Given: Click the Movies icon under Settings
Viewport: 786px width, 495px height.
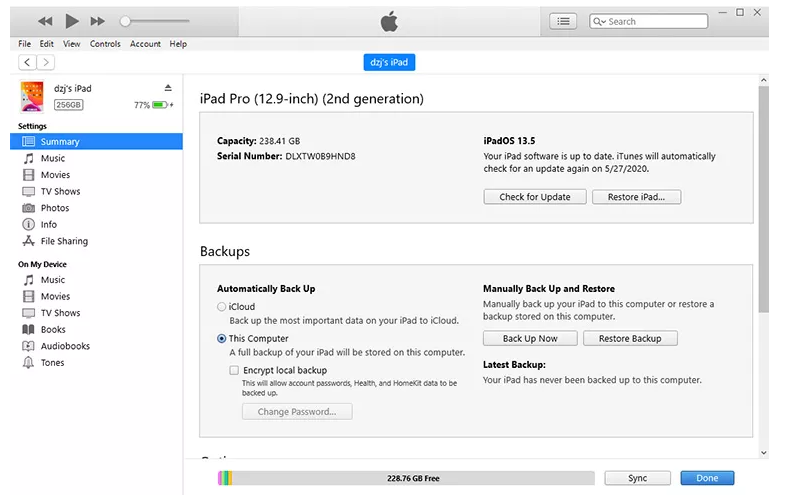Looking at the screenshot, I should (x=29, y=175).
